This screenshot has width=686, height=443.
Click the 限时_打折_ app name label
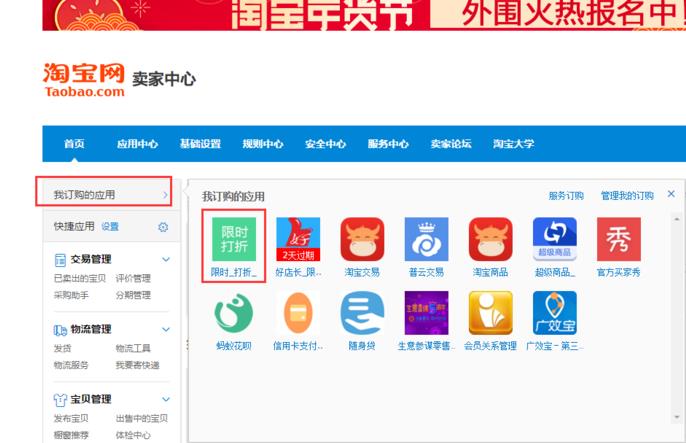234,272
